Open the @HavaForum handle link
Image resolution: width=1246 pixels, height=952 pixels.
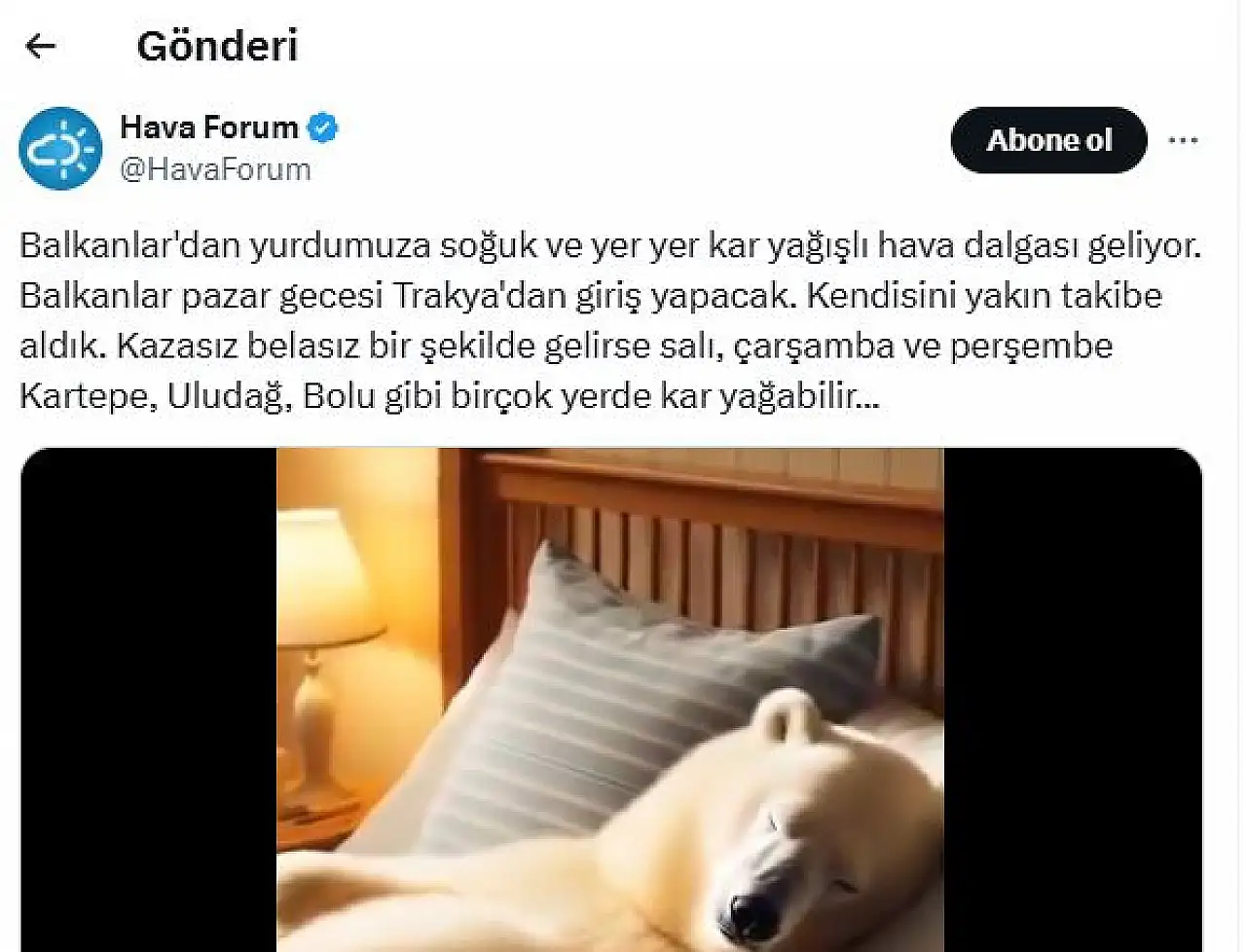pos(215,169)
